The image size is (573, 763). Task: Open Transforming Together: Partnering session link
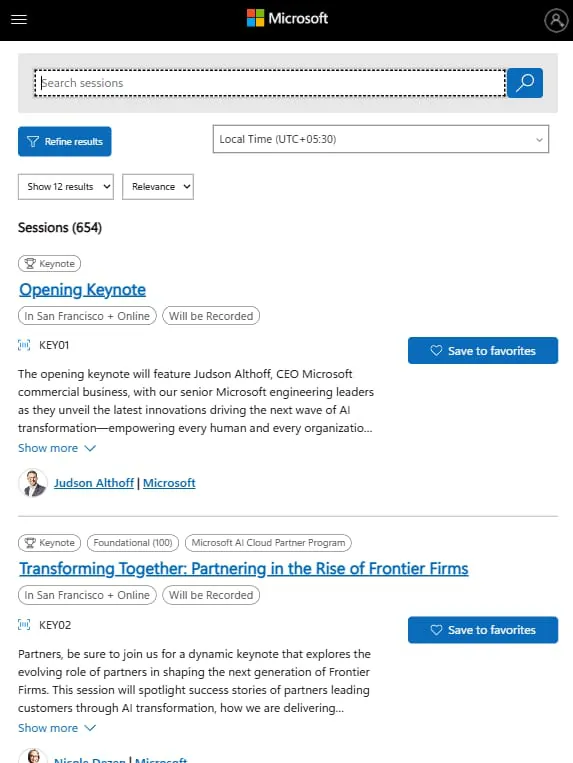(244, 568)
